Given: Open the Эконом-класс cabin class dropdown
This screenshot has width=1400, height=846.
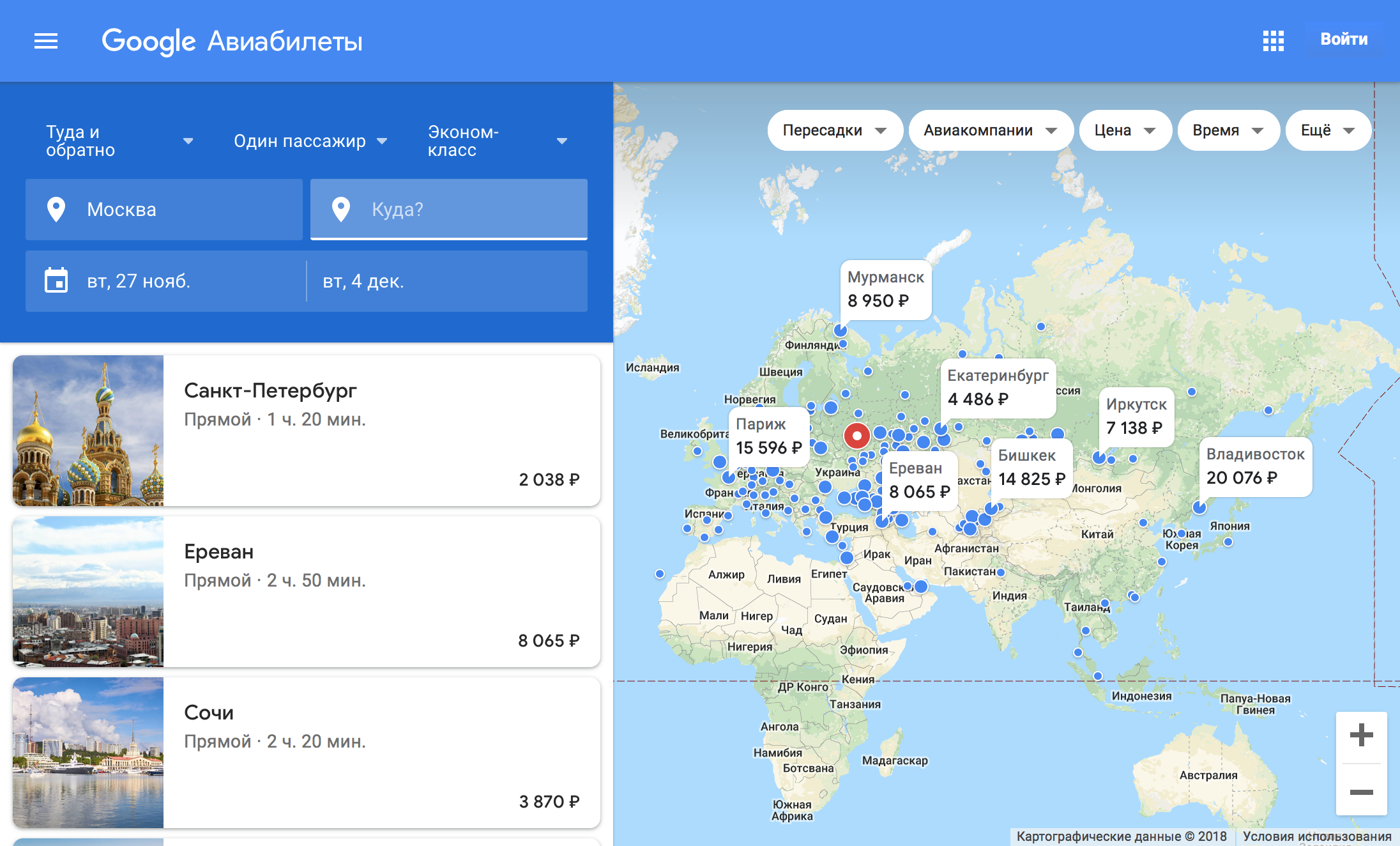Looking at the screenshot, I should pos(497,141).
